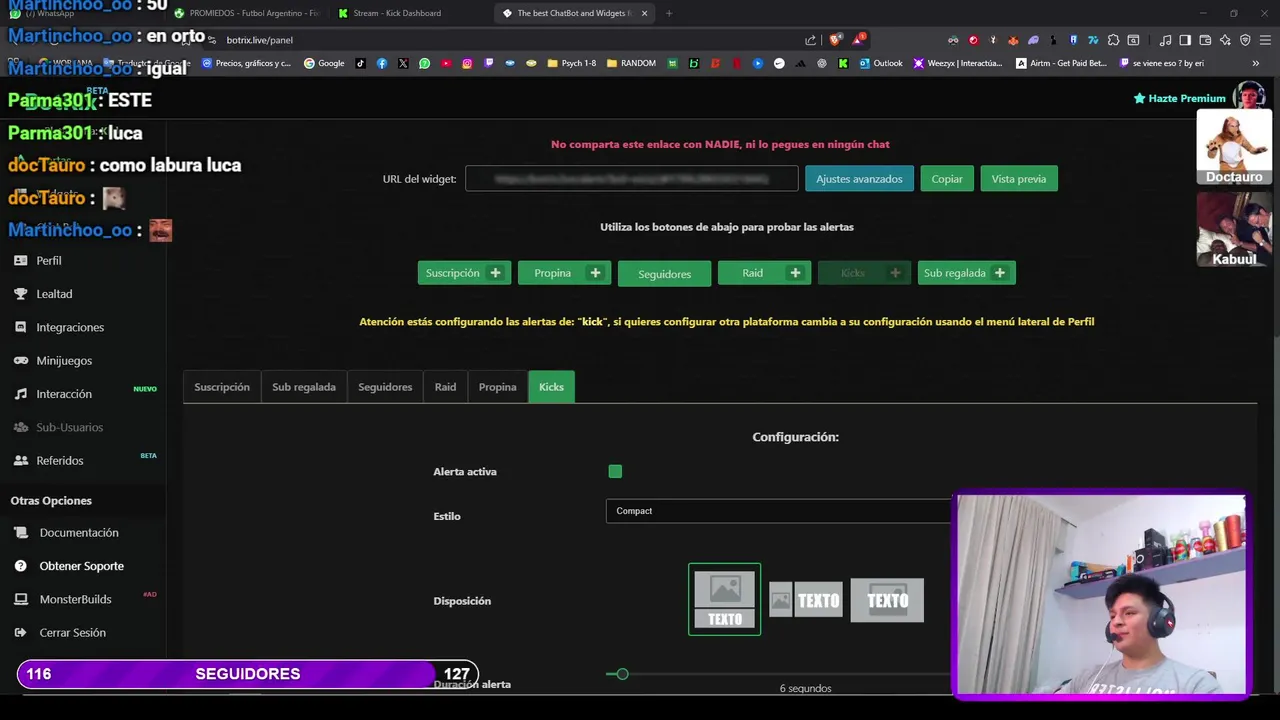Screen dimensions: 1280x720
Task: Switch to Stream - Kick Dashboard tab
Action: tap(410, 13)
